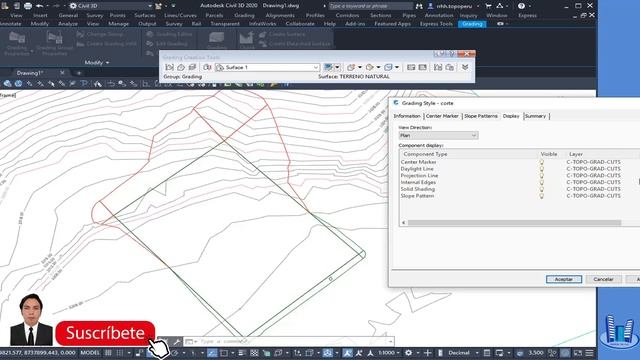The height and width of the screenshot is (360, 640).
Task: Open the Surfaces menu
Action: point(145,15)
